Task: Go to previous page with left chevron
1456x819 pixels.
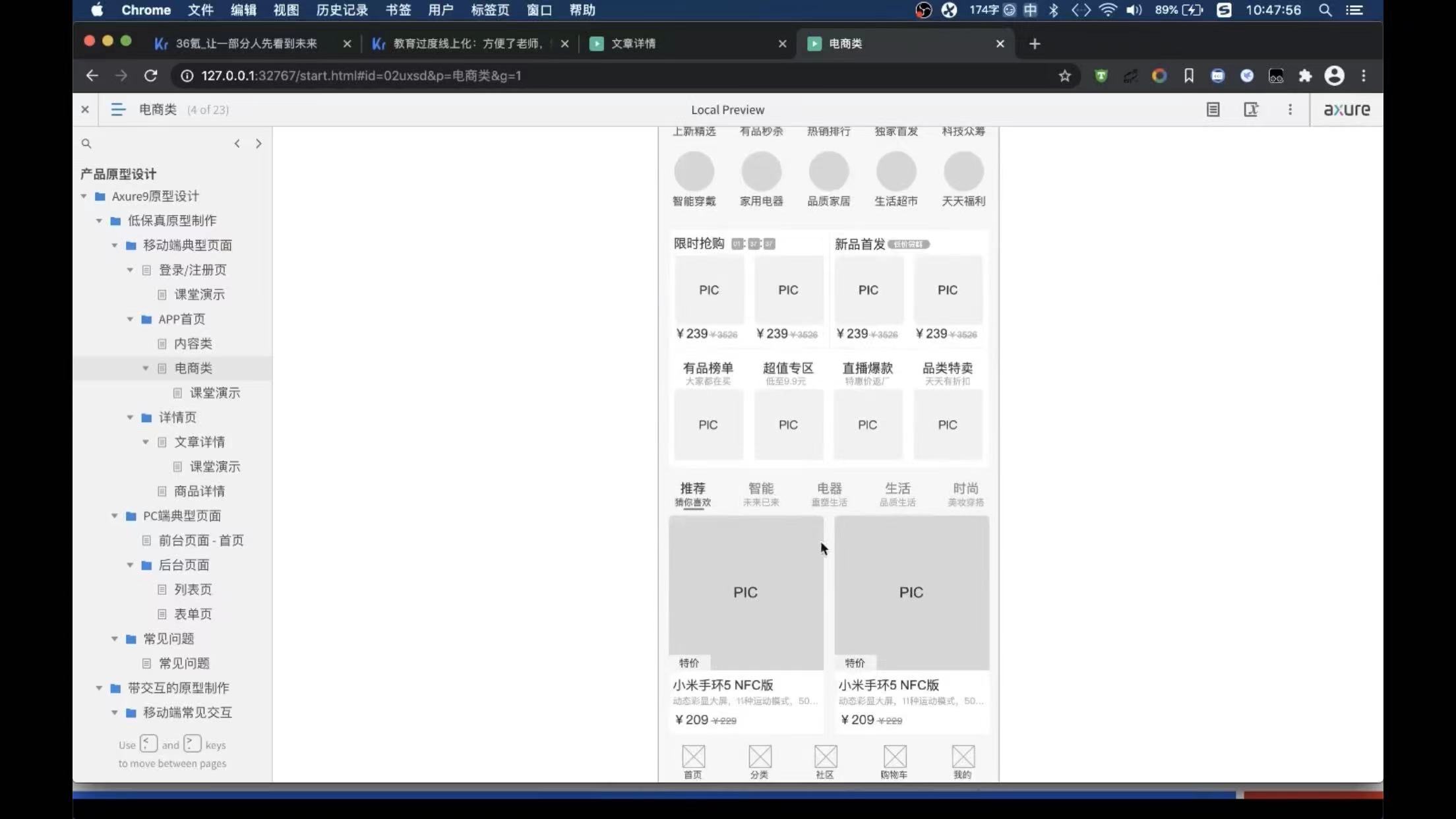Action: (x=237, y=143)
